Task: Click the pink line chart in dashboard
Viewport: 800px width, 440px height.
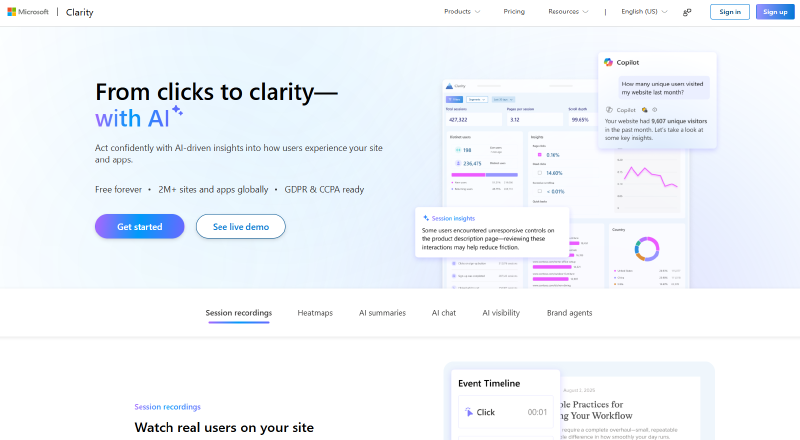Action: coord(651,177)
